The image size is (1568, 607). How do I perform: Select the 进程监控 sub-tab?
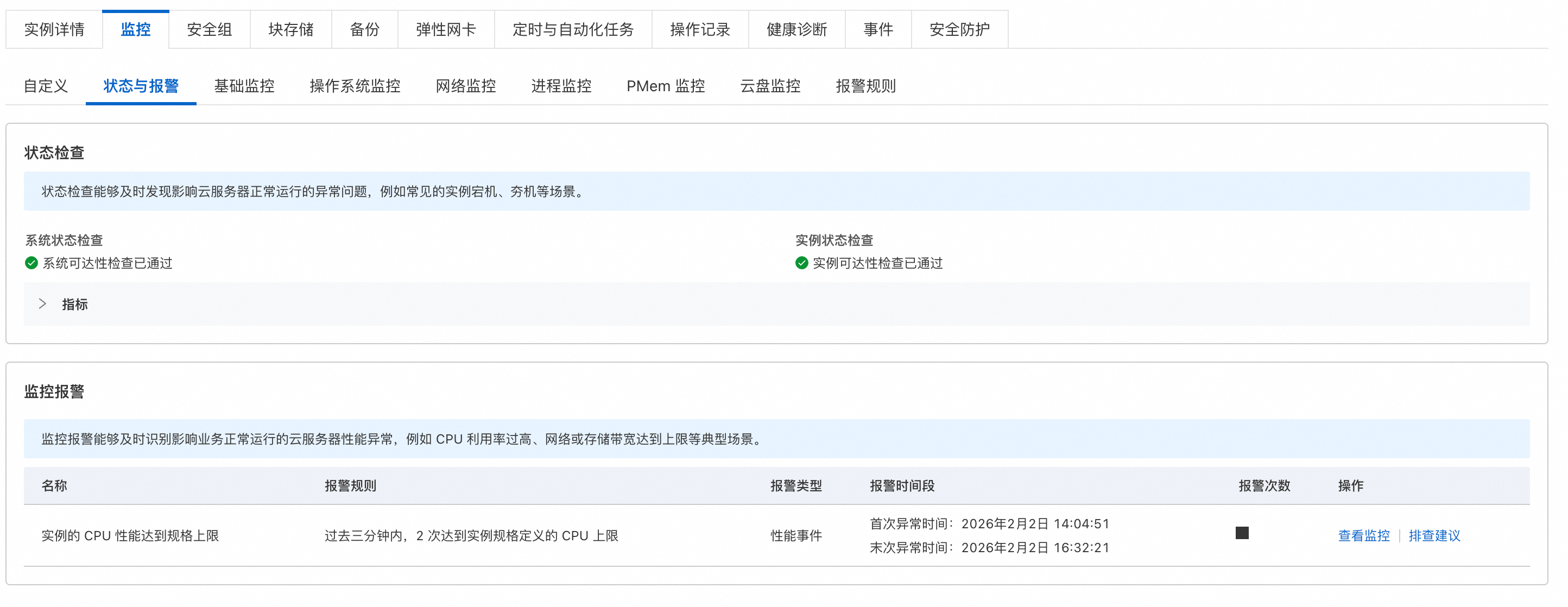tap(561, 86)
